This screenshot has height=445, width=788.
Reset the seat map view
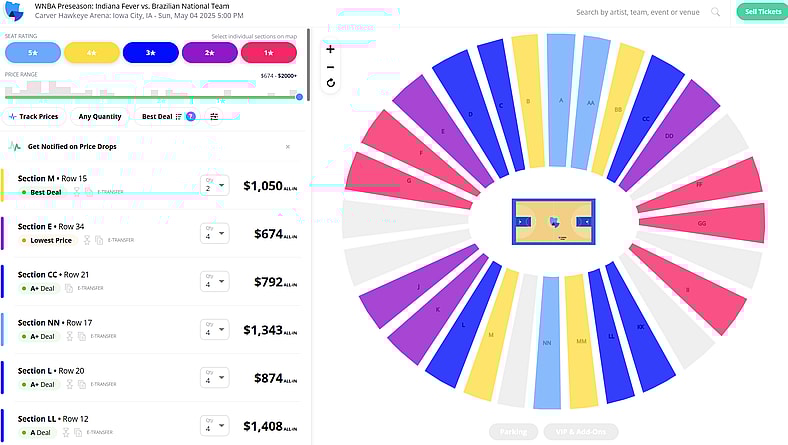(x=331, y=83)
